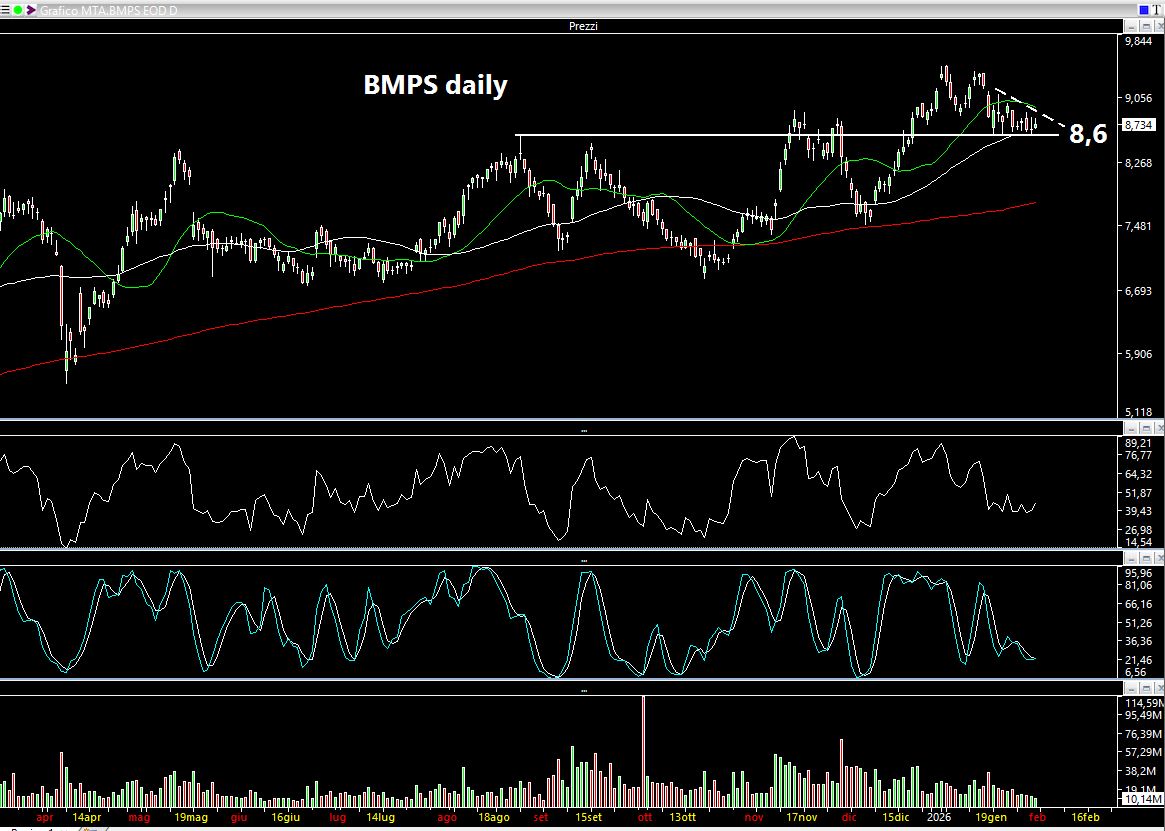1165x831 pixels.
Task: Select the Prezzi panel title
Action: tap(582, 26)
